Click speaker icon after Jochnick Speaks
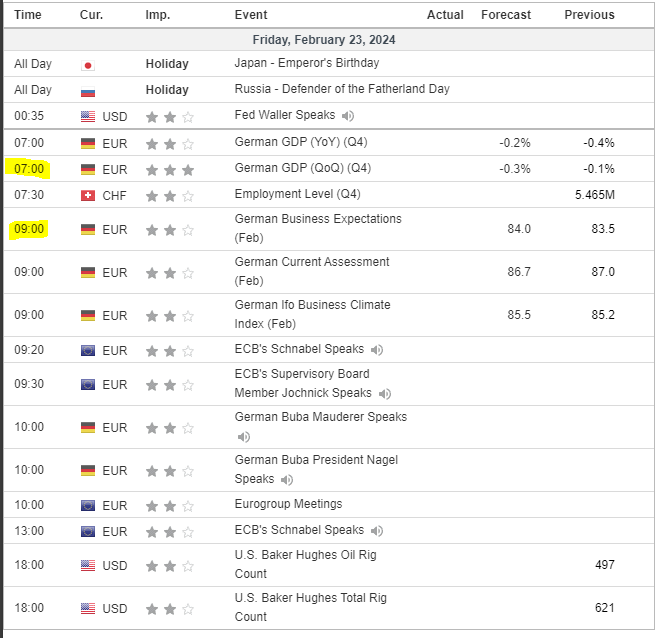663x638 pixels. point(385,394)
